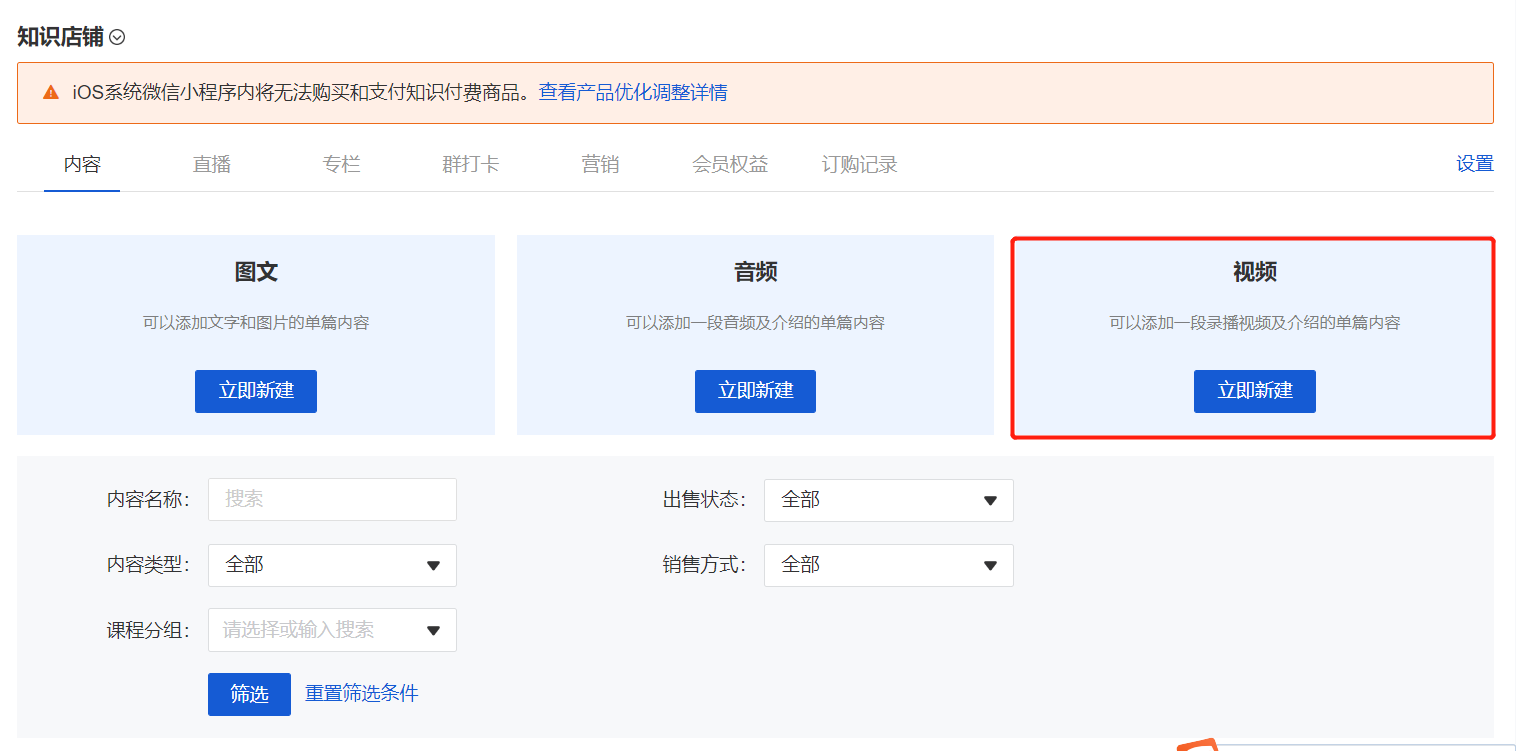Click the 音频 card title

click(x=755, y=272)
